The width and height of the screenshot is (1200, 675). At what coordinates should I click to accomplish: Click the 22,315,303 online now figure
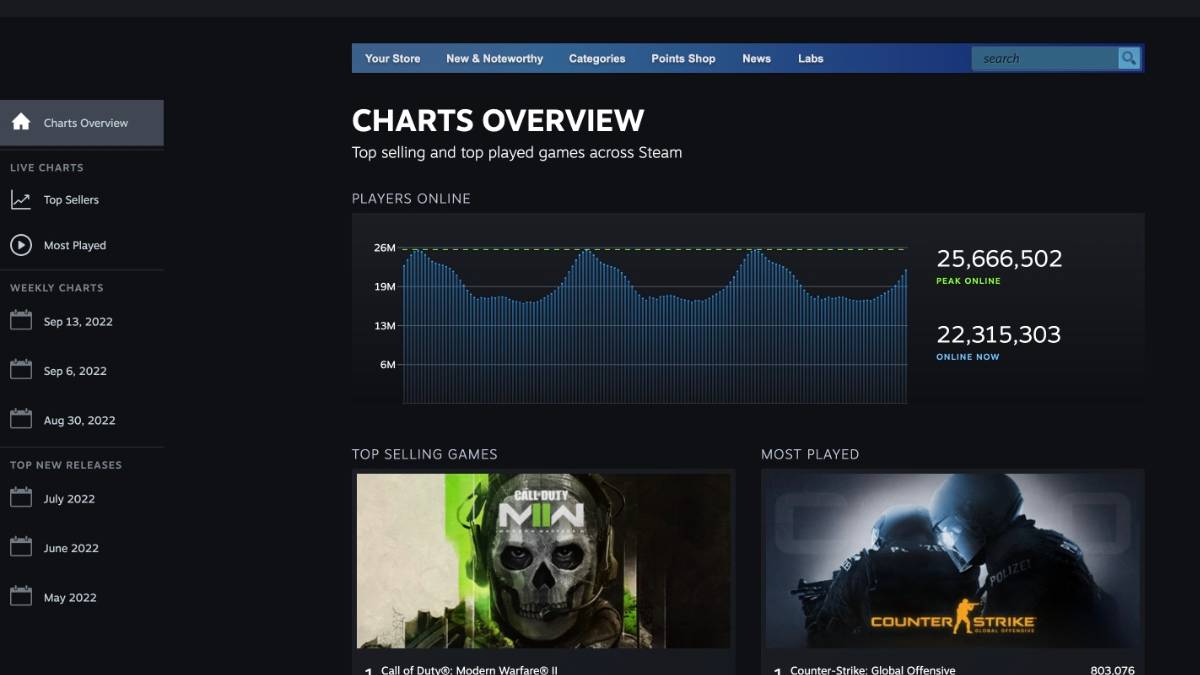[998, 335]
